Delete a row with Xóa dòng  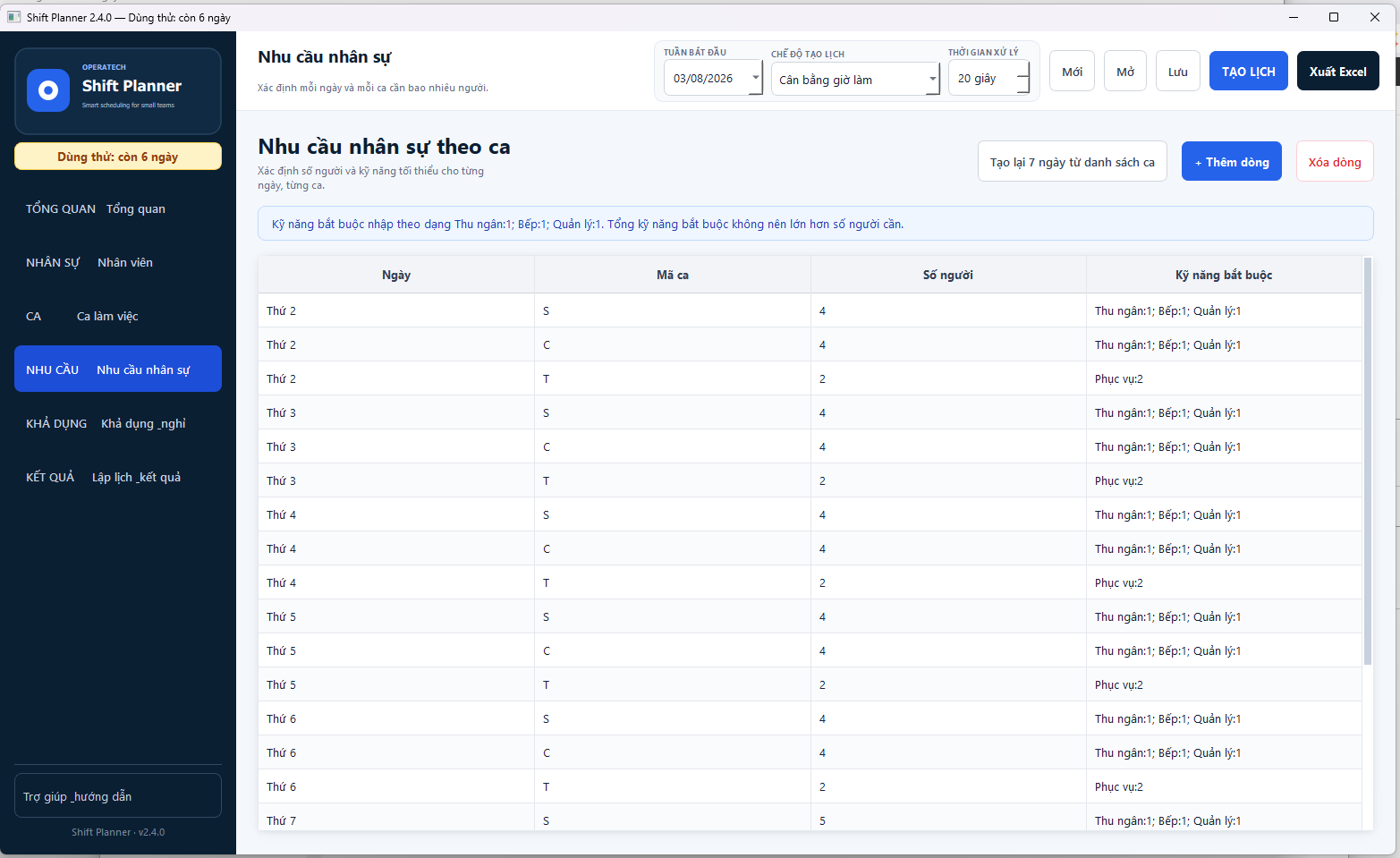click(x=1335, y=162)
